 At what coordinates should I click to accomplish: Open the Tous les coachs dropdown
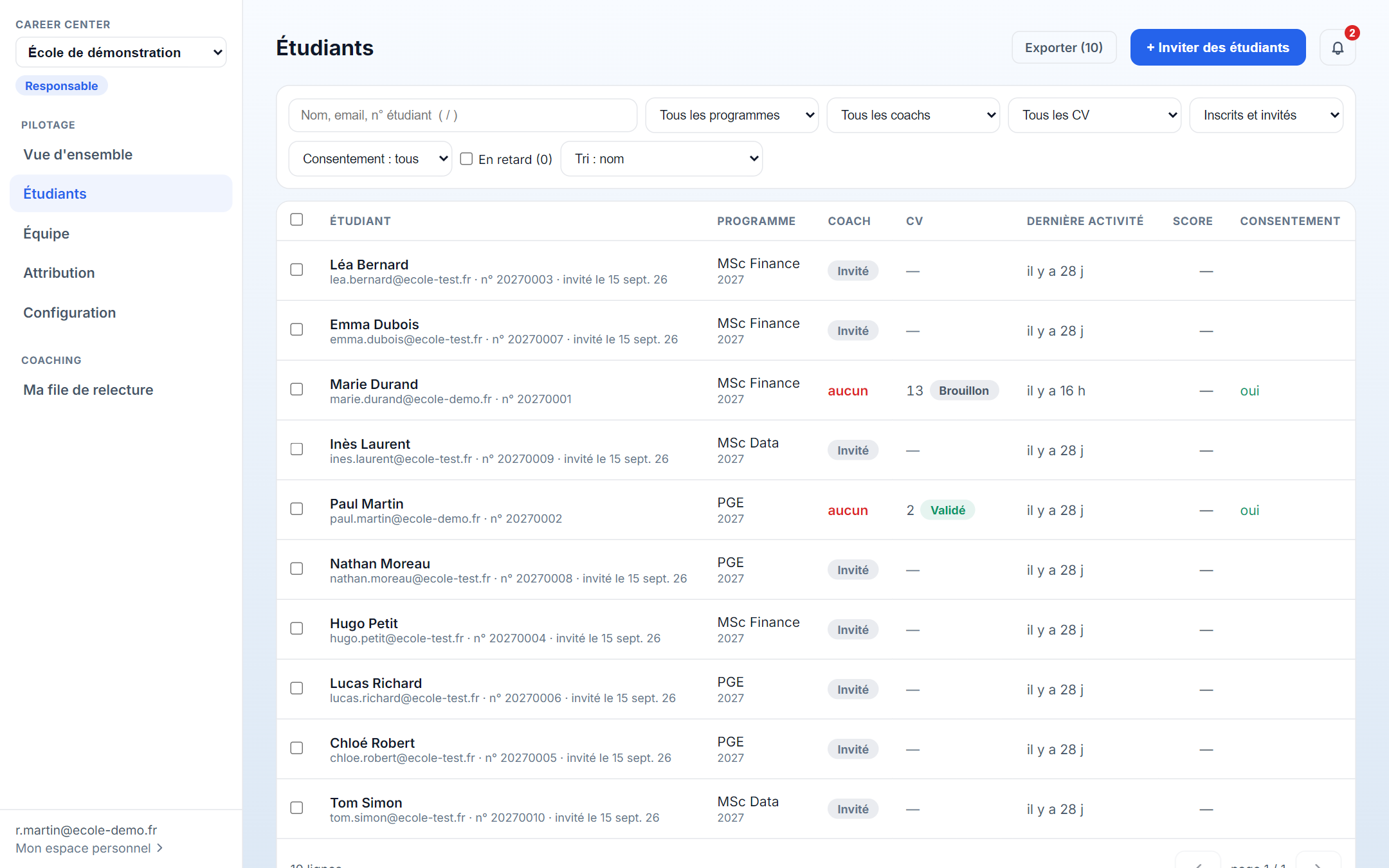(x=913, y=115)
